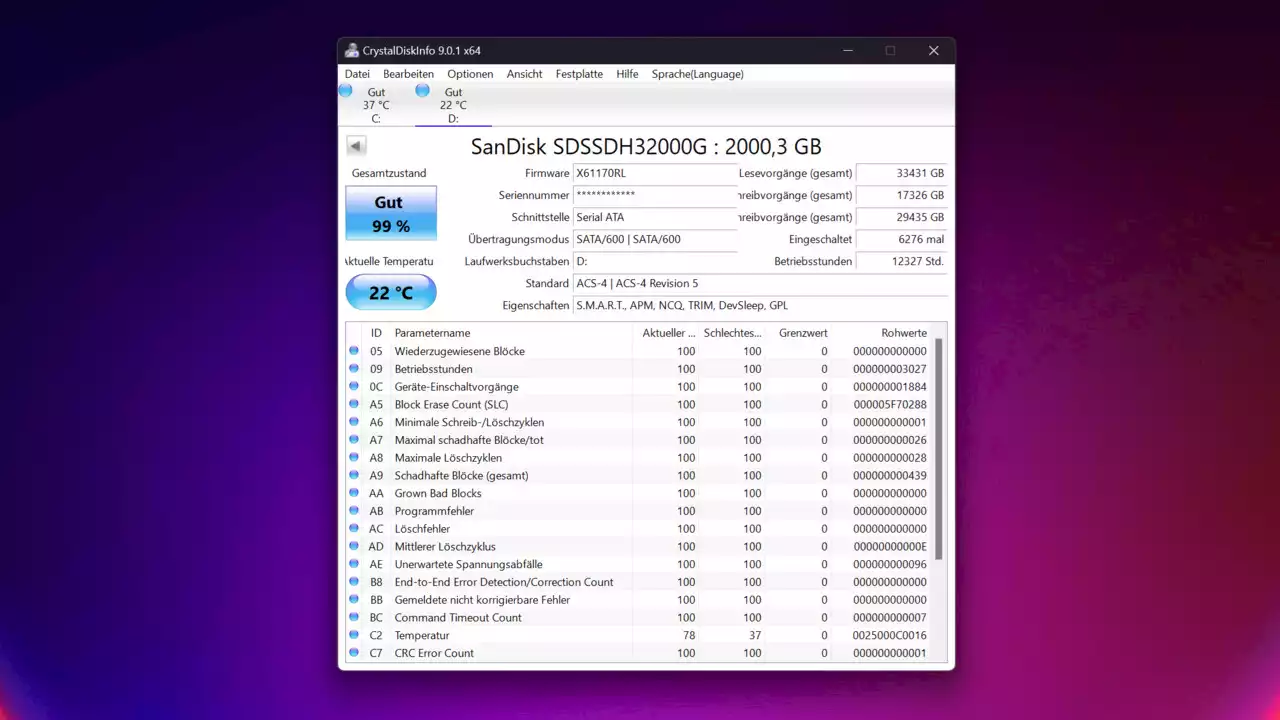
Task: Click status icon for Maximale Löschzyklen
Action: pos(354,458)
